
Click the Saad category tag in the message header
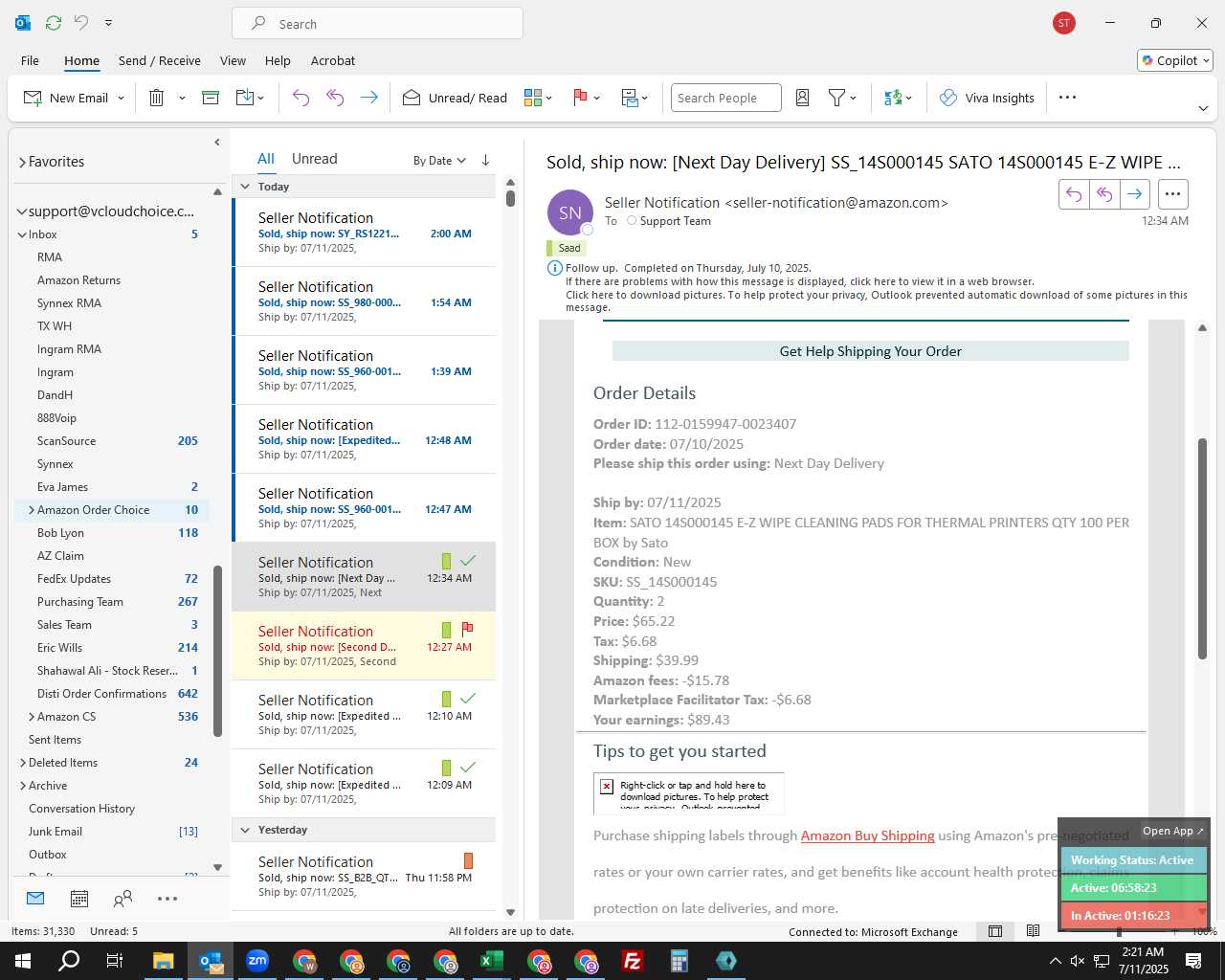[566, 248]
